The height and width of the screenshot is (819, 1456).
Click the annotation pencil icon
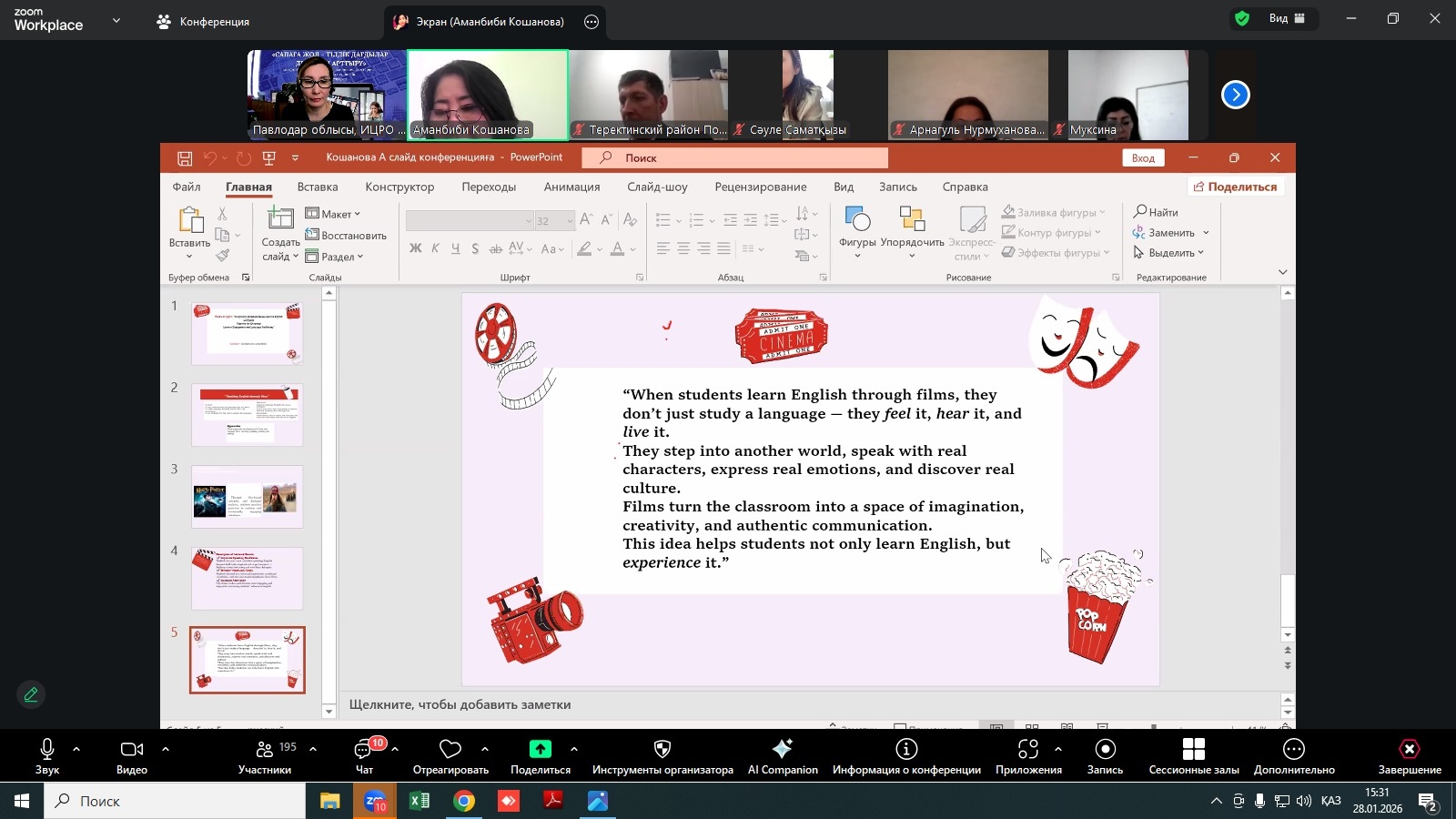tap(31, 695)
